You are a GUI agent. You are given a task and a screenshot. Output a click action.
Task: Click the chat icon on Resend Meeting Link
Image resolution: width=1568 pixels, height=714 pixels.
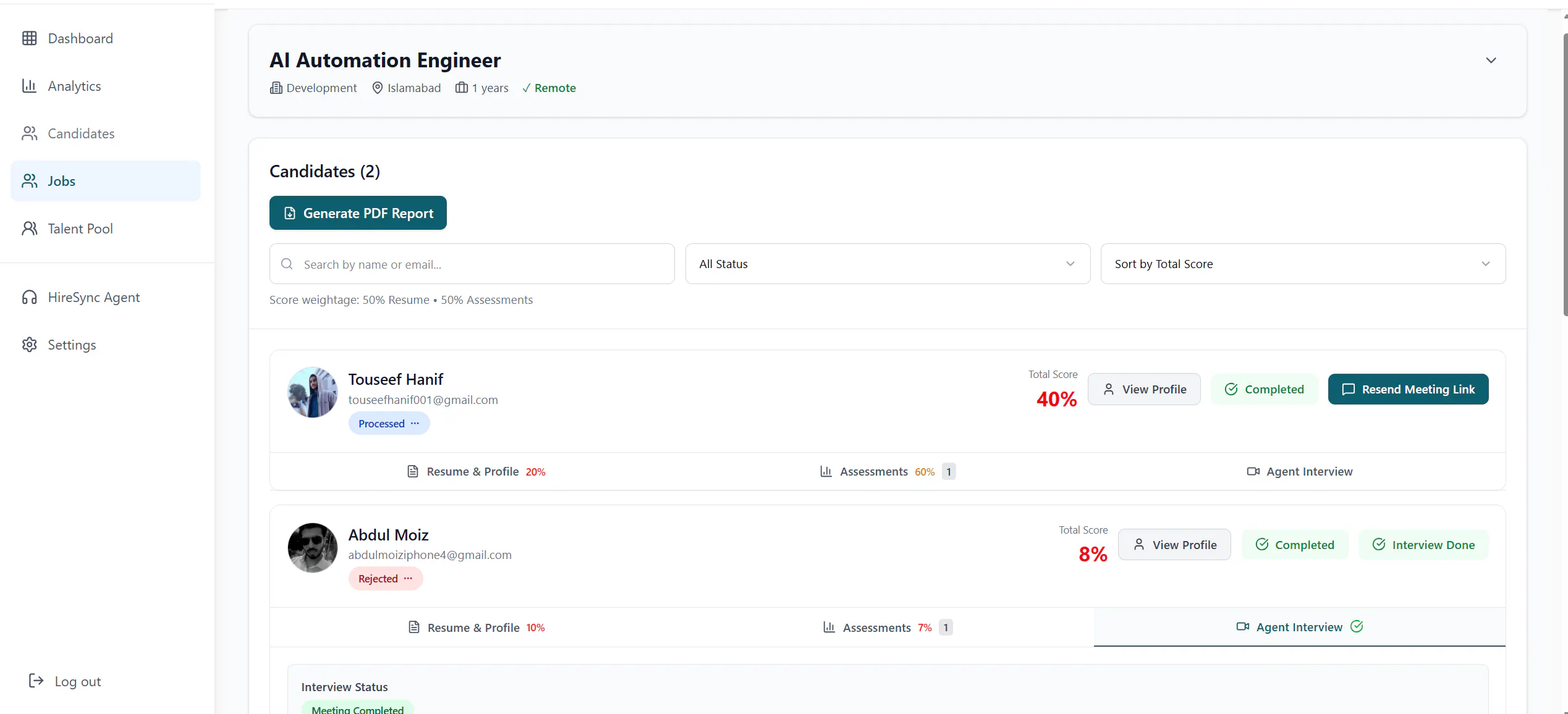(1349, 389)
